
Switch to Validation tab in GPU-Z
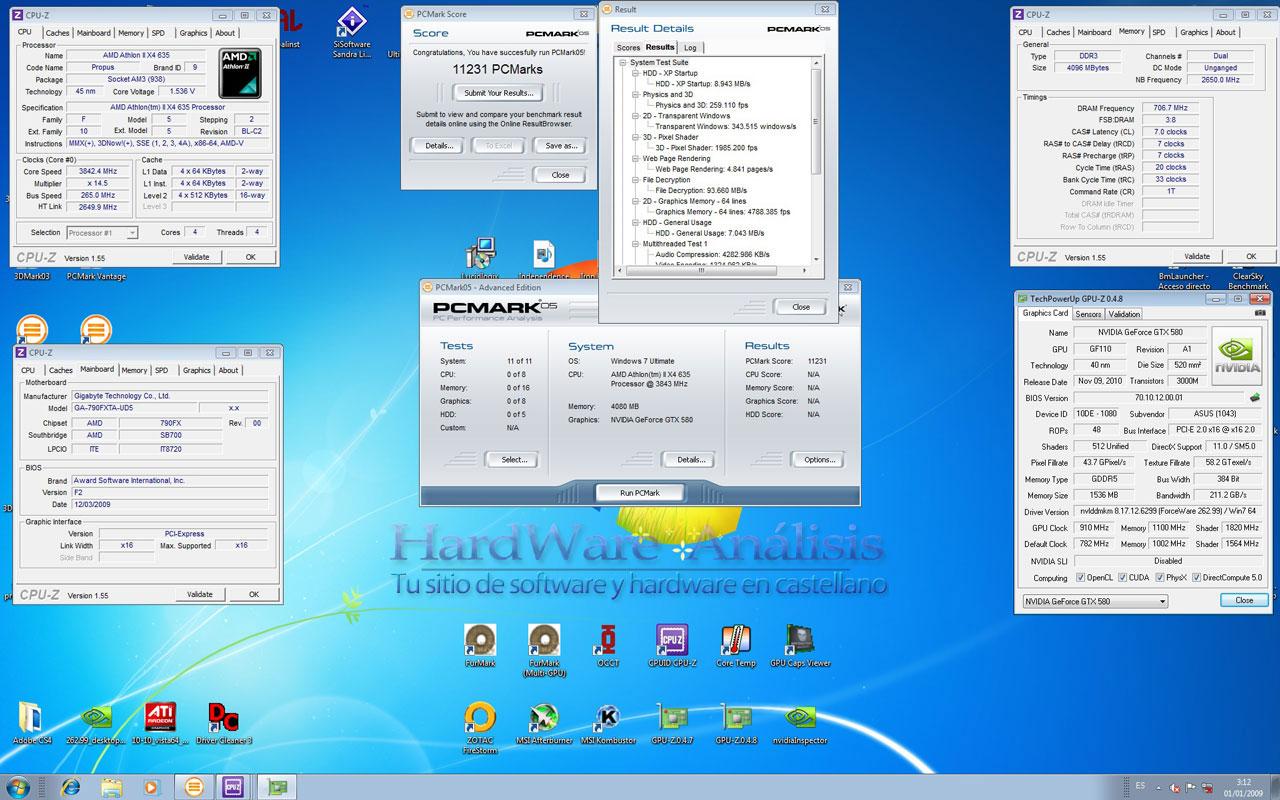[1125, 314]
